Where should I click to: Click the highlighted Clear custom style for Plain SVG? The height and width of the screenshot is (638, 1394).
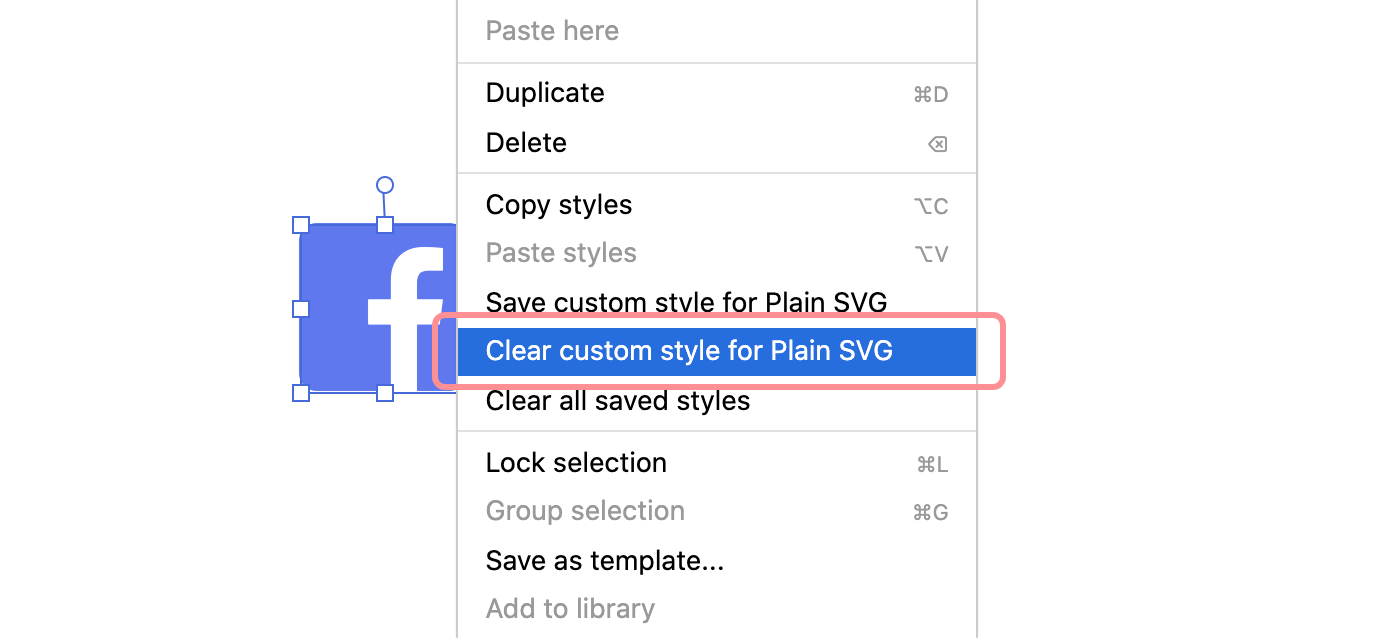click(x=688, y=351)
